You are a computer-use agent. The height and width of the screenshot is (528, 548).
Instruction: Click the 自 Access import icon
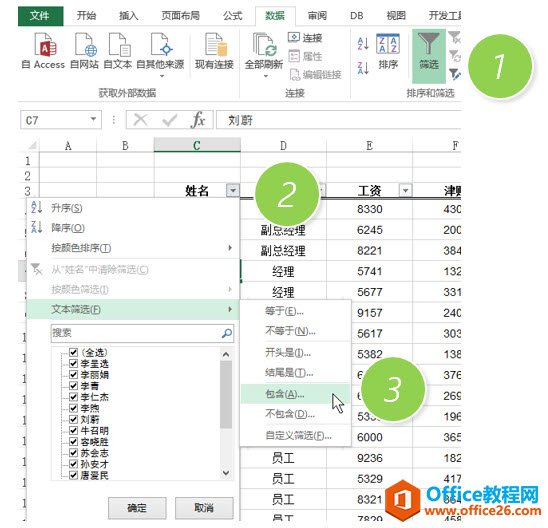coord(45,45)
